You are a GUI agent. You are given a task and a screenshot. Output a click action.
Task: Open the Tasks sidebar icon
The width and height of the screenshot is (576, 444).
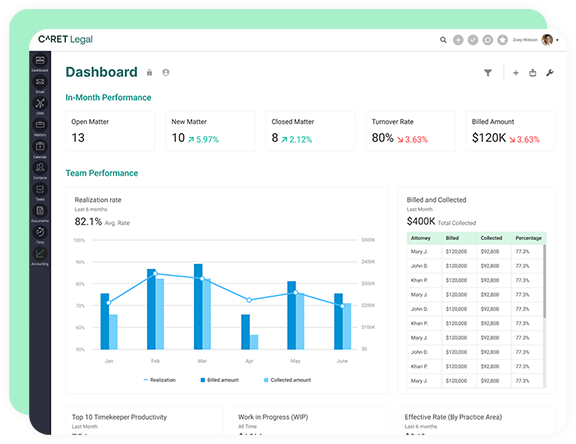click(x=40, y=190)
